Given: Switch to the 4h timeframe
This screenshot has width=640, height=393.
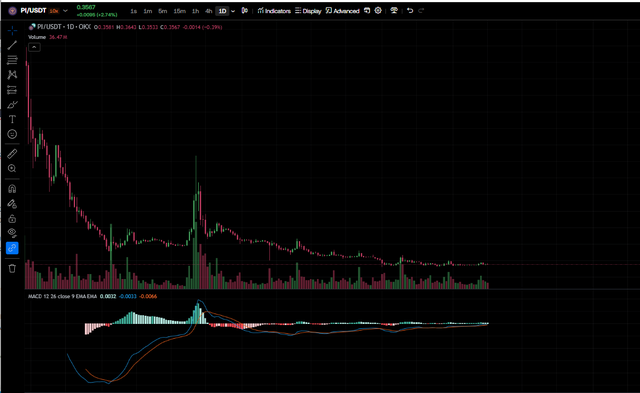Looking at the screenshot, I should click(209, 11).
